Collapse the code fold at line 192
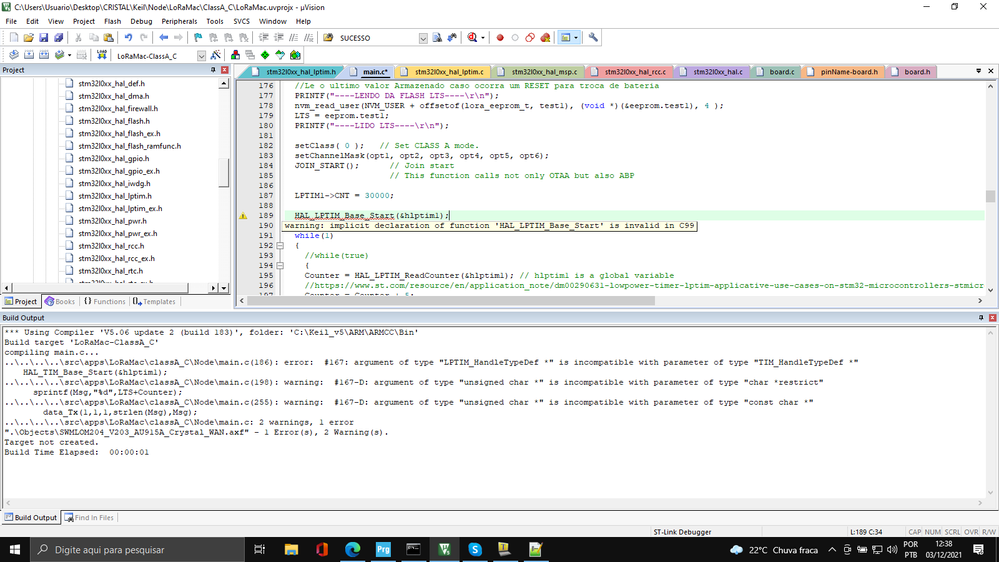999x562 pixels. click(x=280, y=245)
